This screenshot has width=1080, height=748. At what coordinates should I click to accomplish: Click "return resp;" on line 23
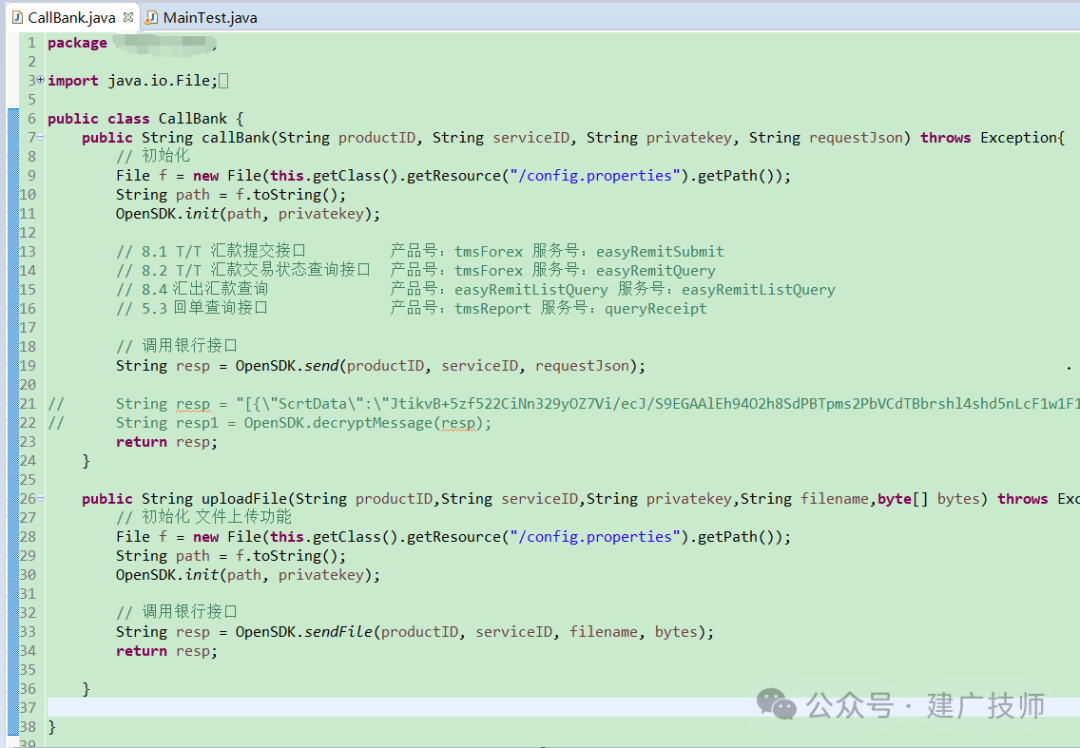coord(167,442)
